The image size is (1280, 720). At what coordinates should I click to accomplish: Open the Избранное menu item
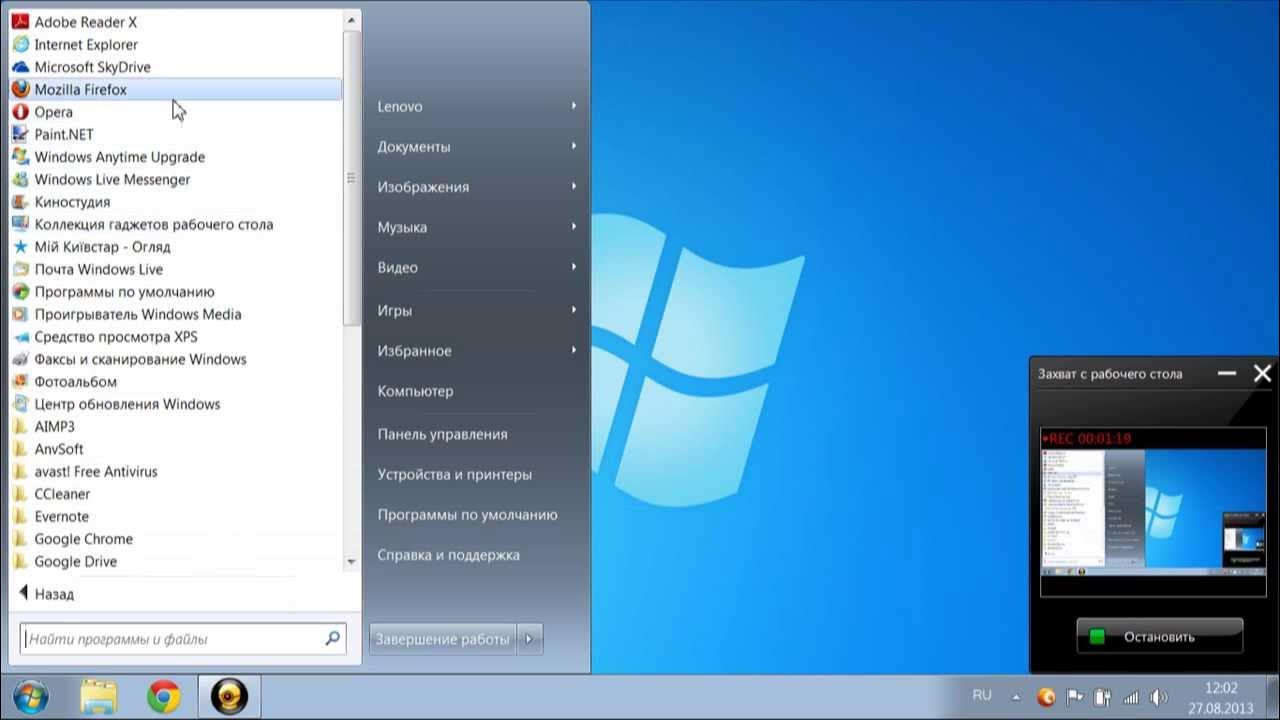[477, 351]
